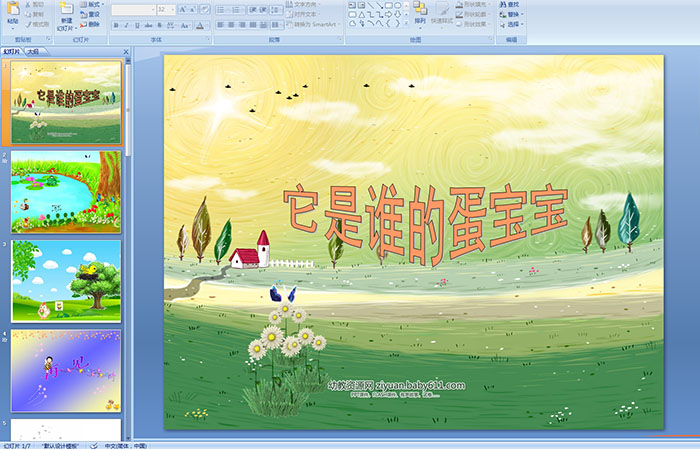Select the right arrow shape in gallery
This screenshot has width=700, height=449.
(389, 15)
